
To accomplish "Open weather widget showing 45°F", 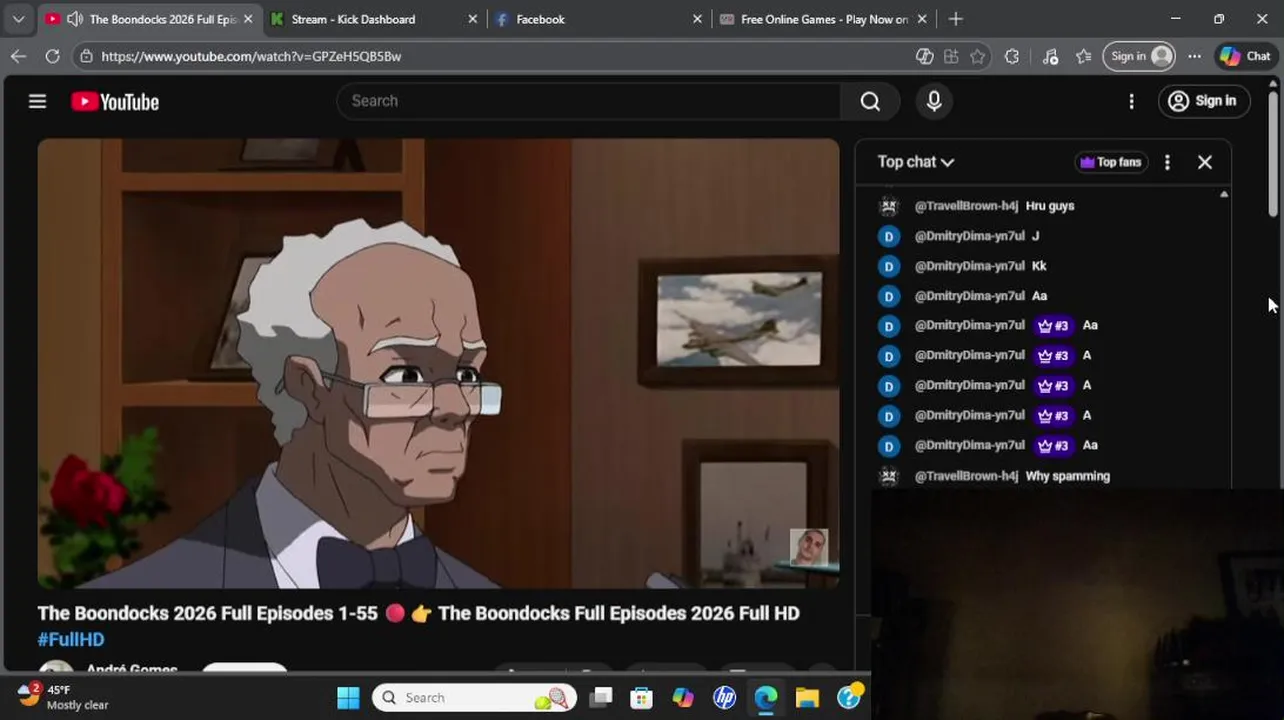I will coord(64,697).
